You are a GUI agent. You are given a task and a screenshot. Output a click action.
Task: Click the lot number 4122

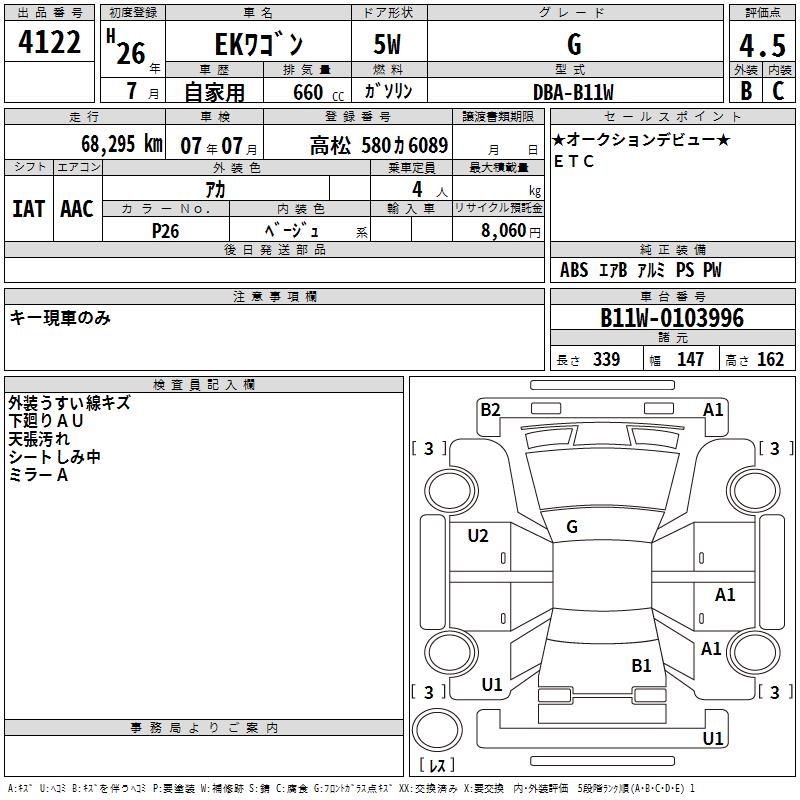point(49,41)
